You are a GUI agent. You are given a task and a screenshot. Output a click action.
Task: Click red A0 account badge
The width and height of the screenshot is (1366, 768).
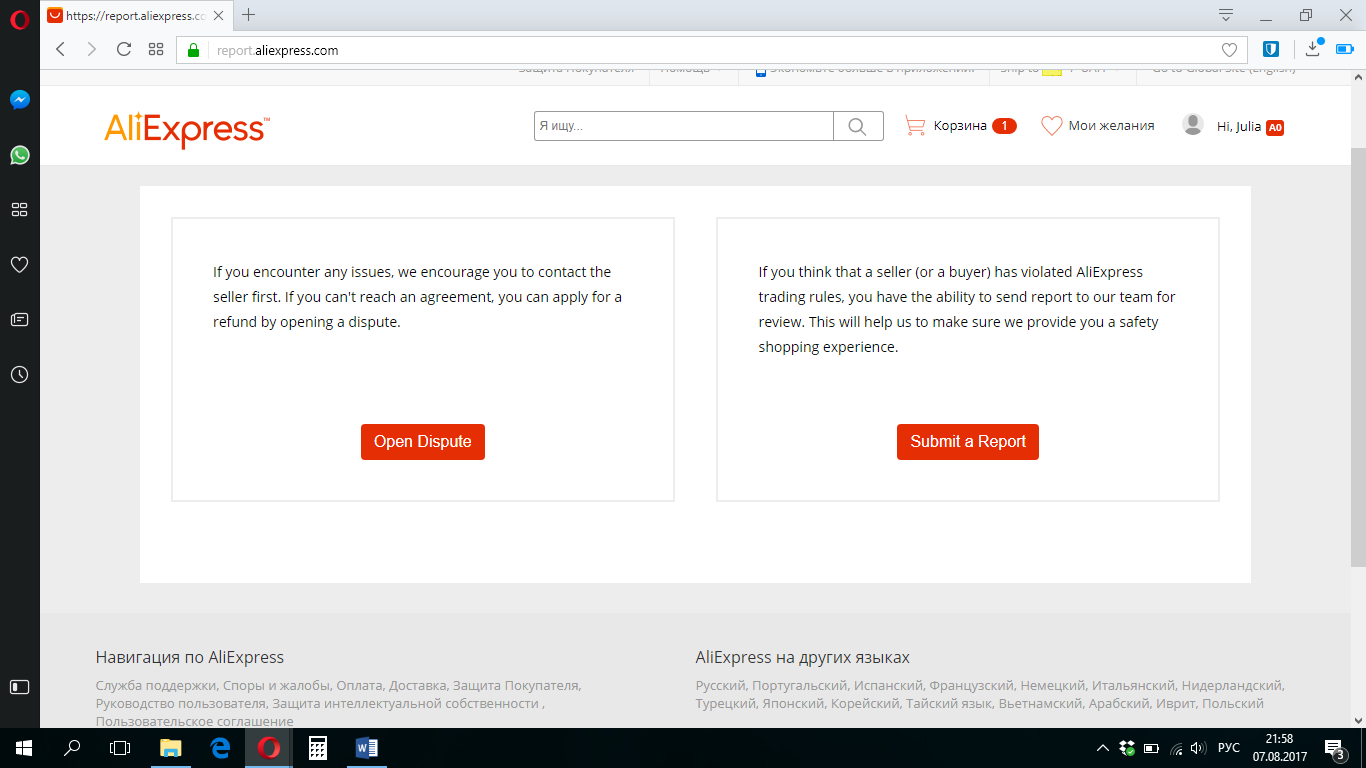pyautogui.click(x=1275, y=127)
